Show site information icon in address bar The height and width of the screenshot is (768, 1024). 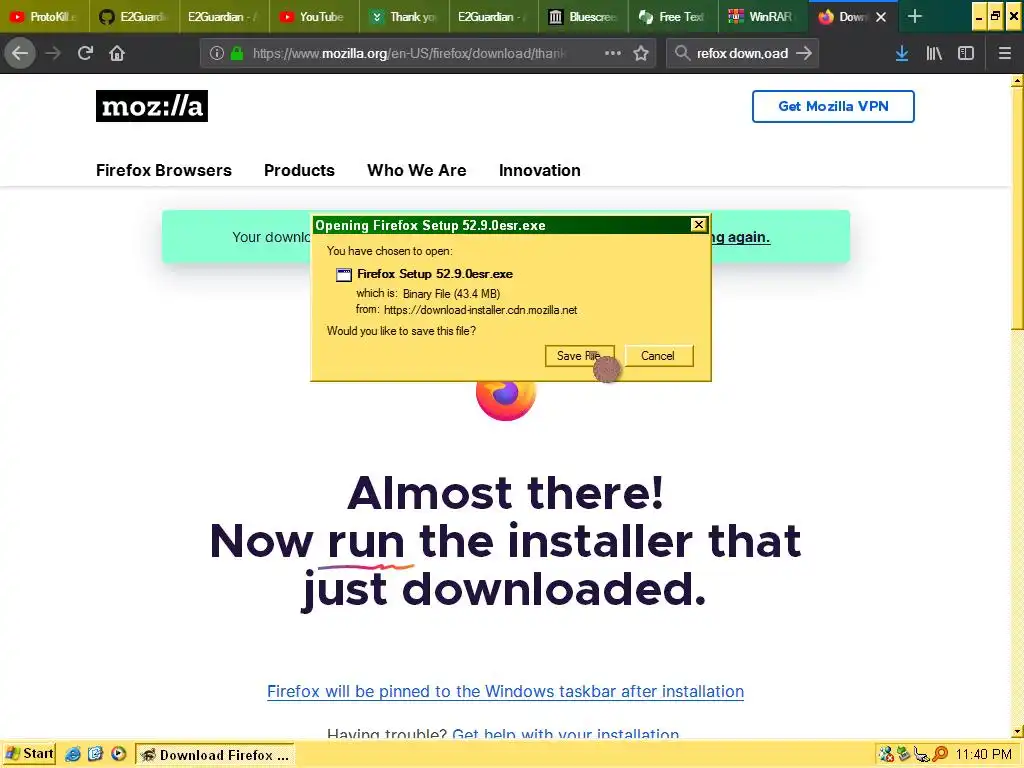(217, 54)
